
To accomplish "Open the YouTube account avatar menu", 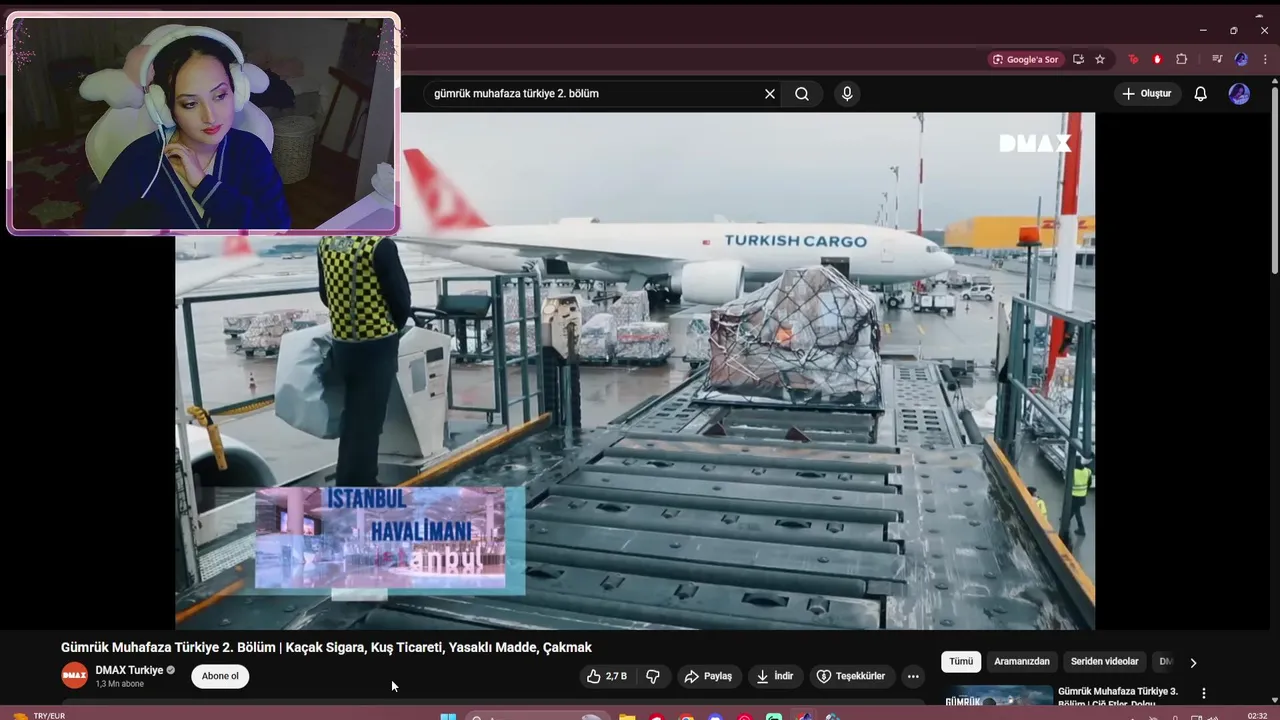I will [1239, 94].
